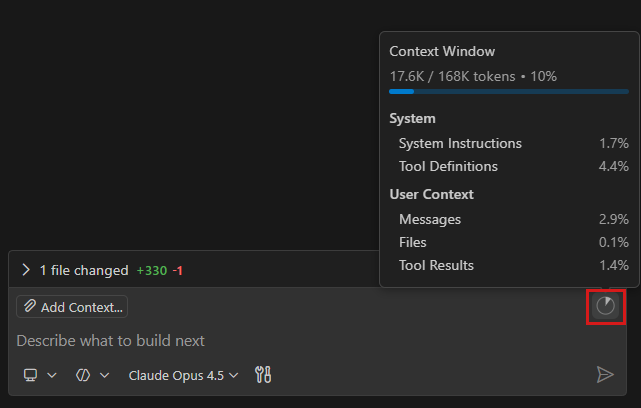Focus the "Describe what to build next" input
The image size is (641, 408).
[300, 341]
